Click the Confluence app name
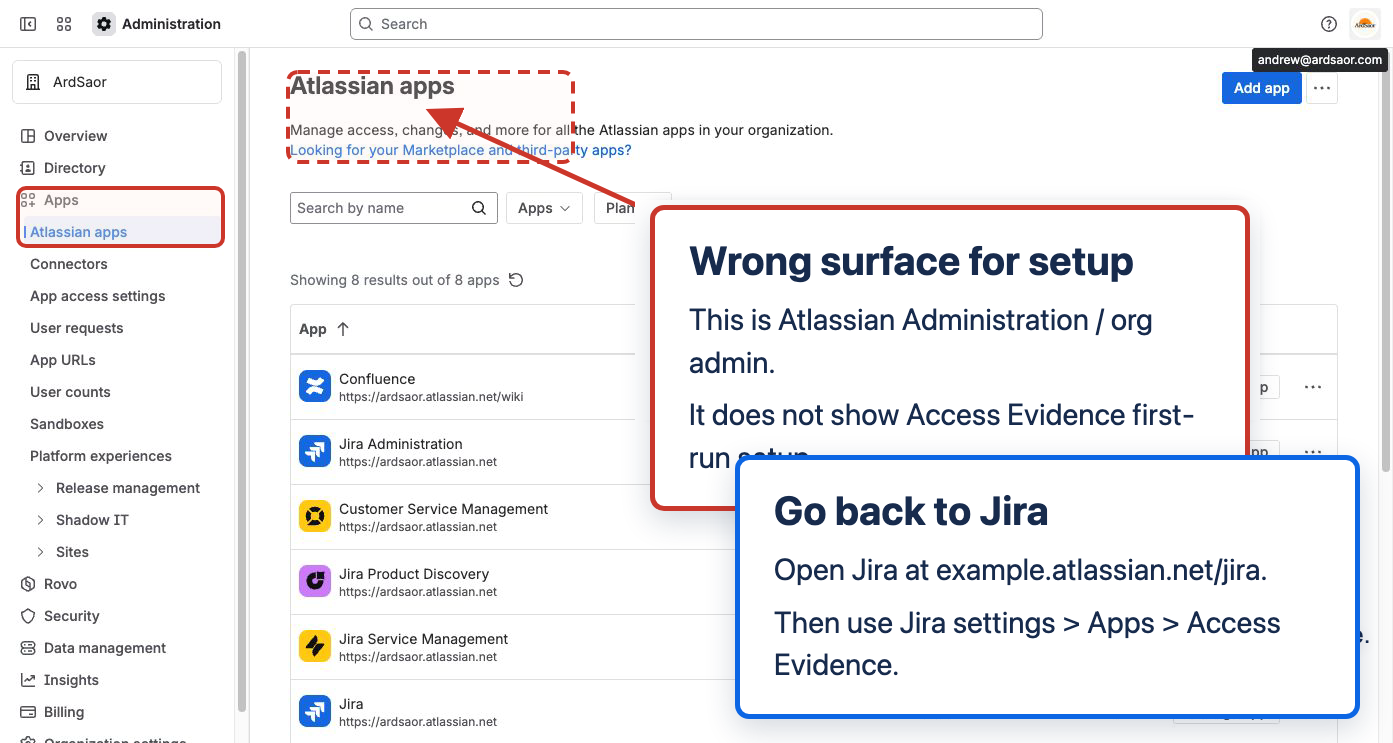1393x743 pixels. point(377,379)
